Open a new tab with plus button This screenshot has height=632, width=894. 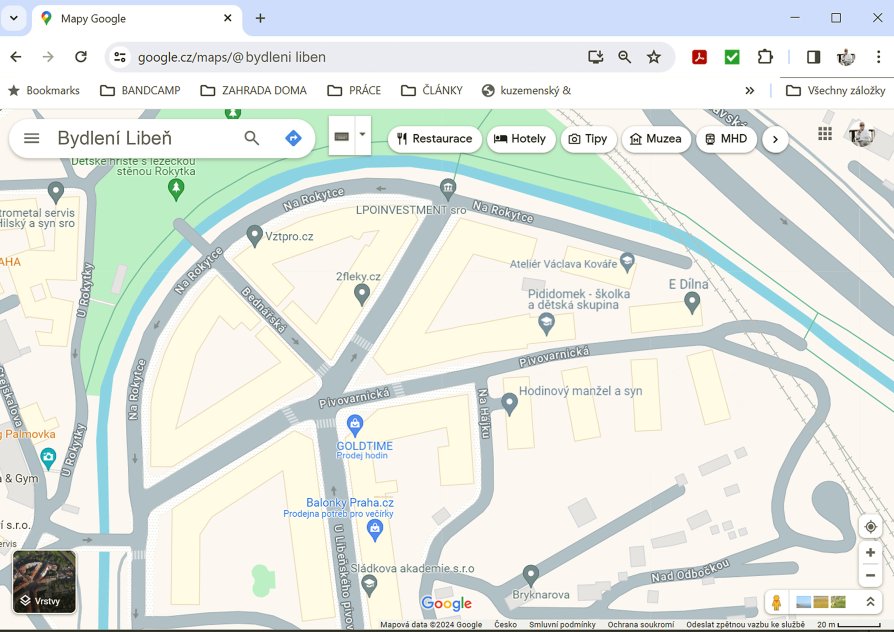260,18
